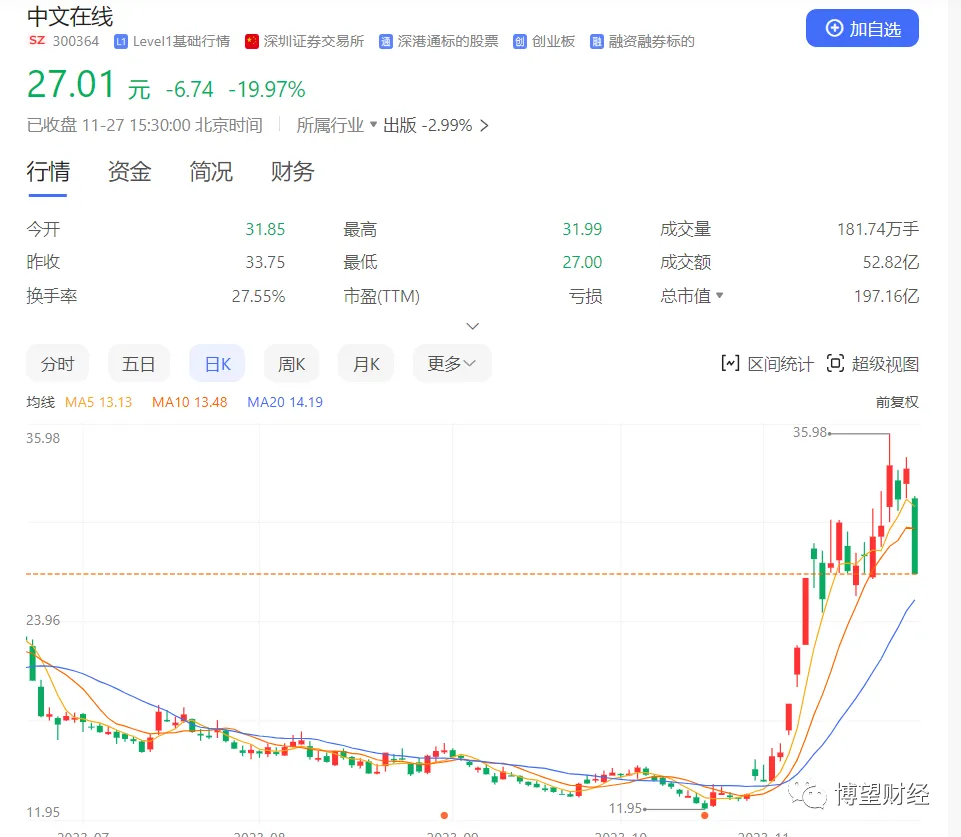This screenshot has width=961, height=837.
Task: Click the 今开 value 31.85
Action: click(x=265, y=229)
